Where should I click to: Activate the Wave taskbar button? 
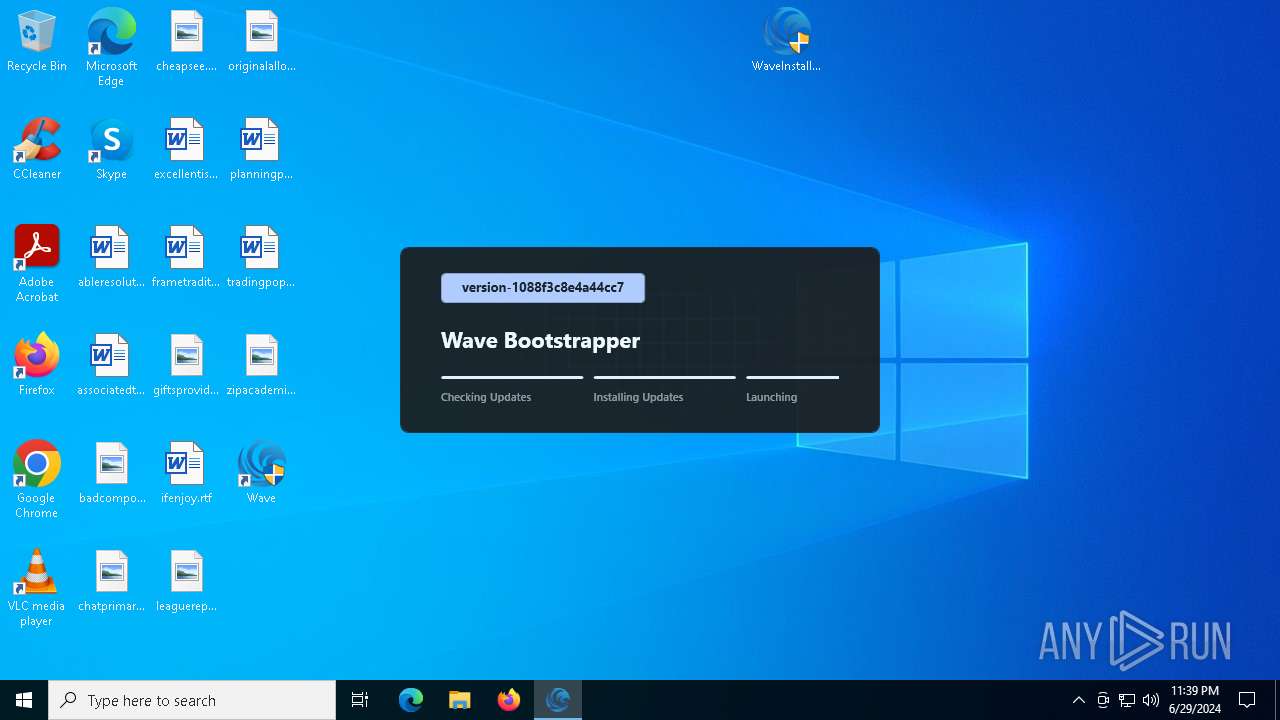(558, 700)
